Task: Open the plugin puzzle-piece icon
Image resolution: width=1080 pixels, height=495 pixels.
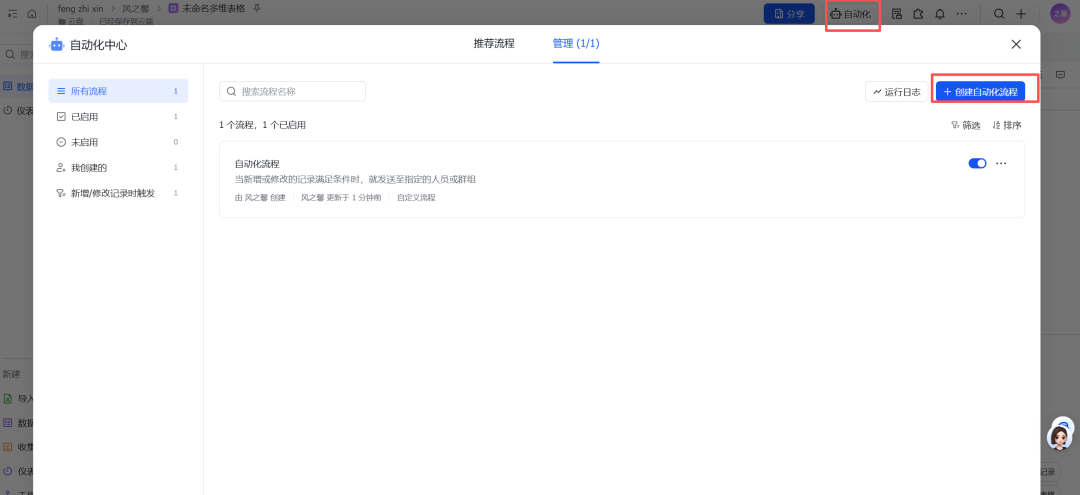Action: (x=918, y=14)
